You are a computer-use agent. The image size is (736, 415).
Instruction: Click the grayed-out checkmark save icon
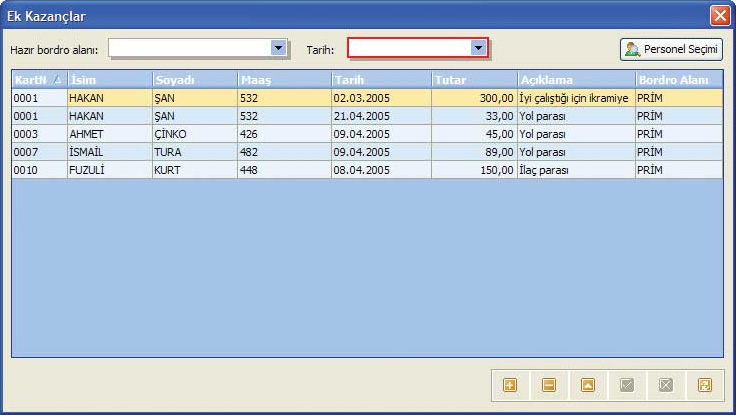coord(627,385)
